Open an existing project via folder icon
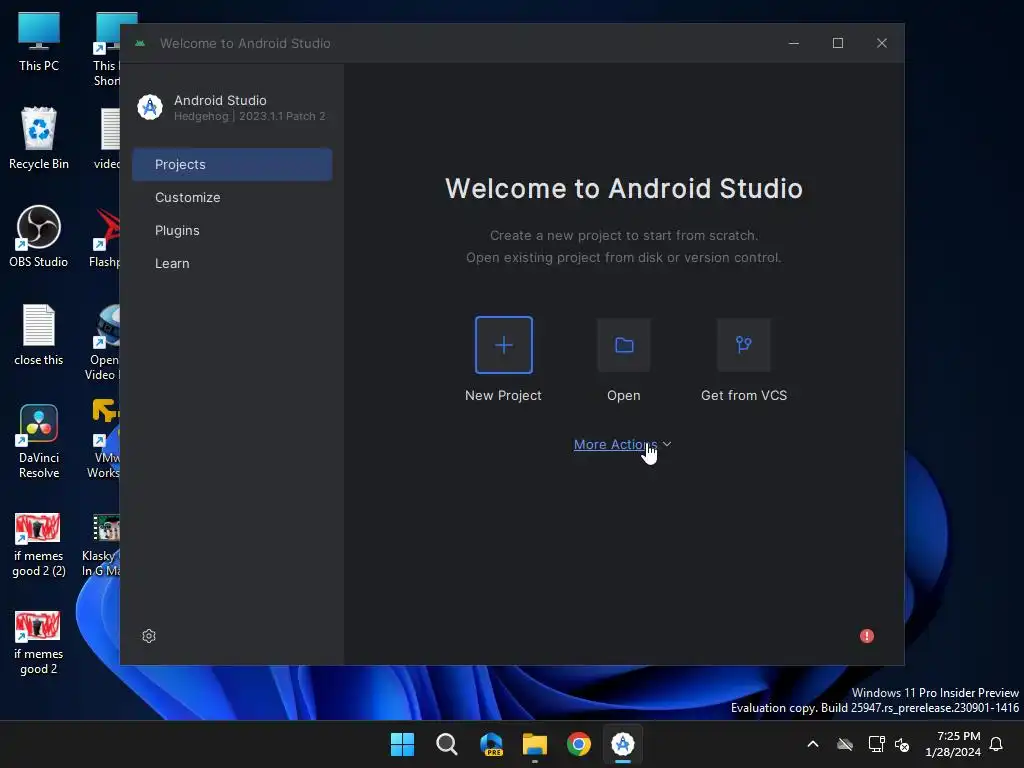The image size is (1024, 768). (x=624, y=345)
